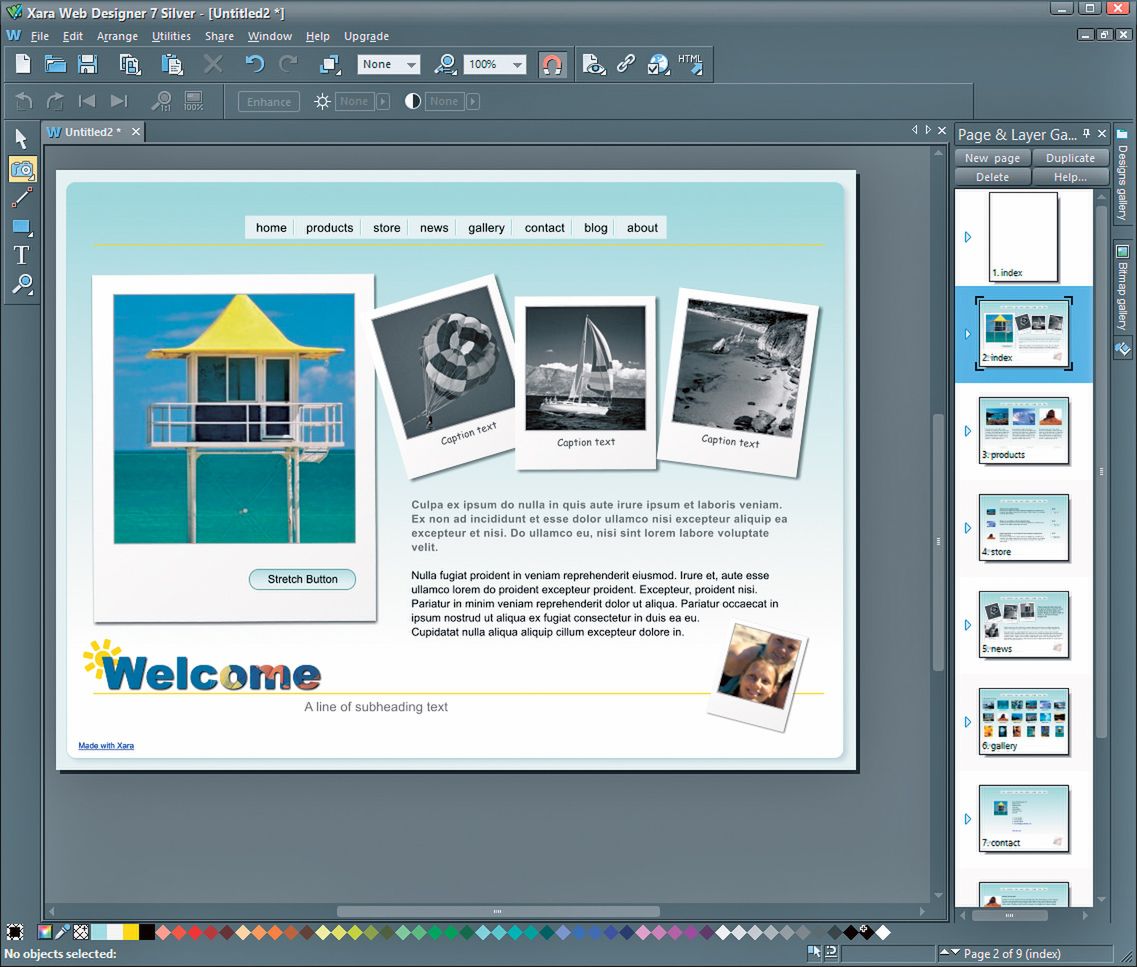Click the Delete page button
This screenshot has width=1137, height=967.
pos(992,177)
